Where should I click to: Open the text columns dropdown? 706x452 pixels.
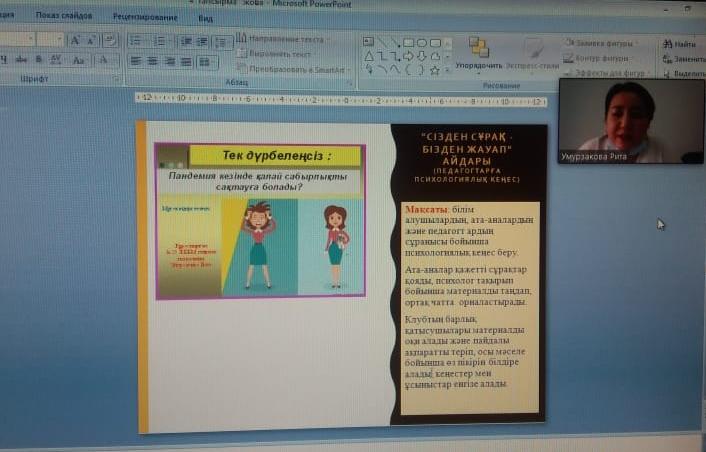(x=207, y=62)
